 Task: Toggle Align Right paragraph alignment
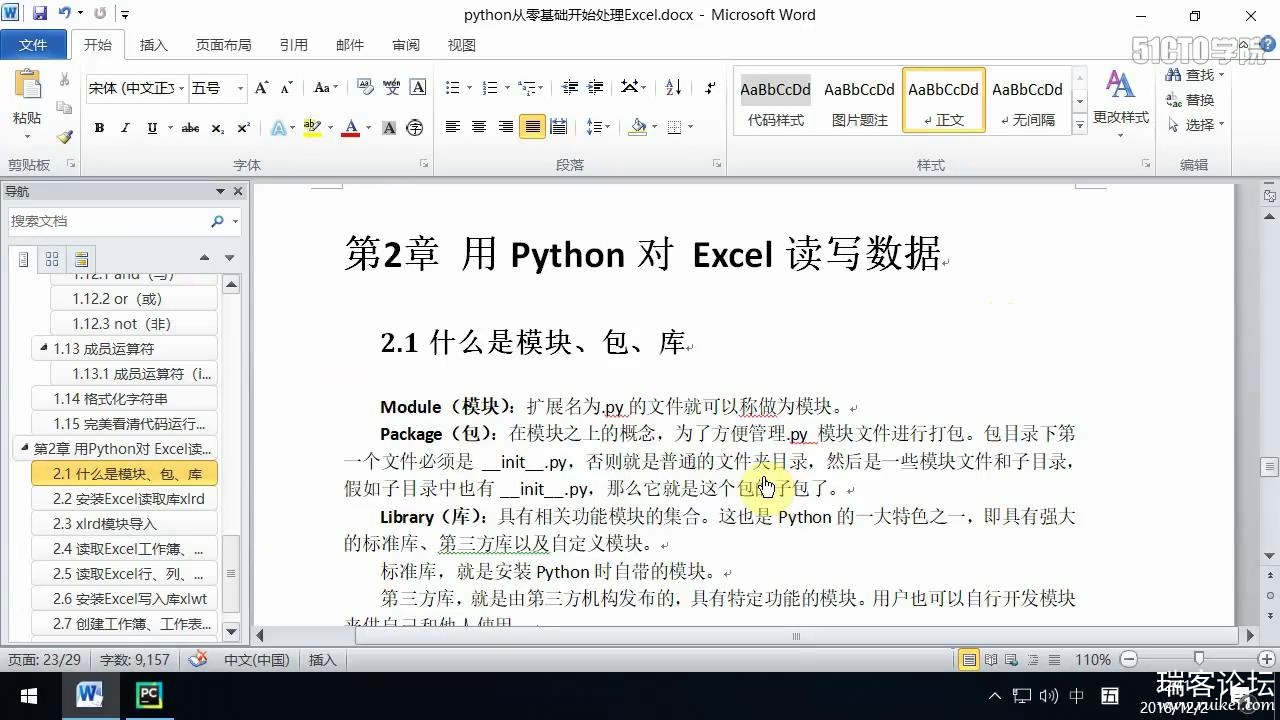506,127
